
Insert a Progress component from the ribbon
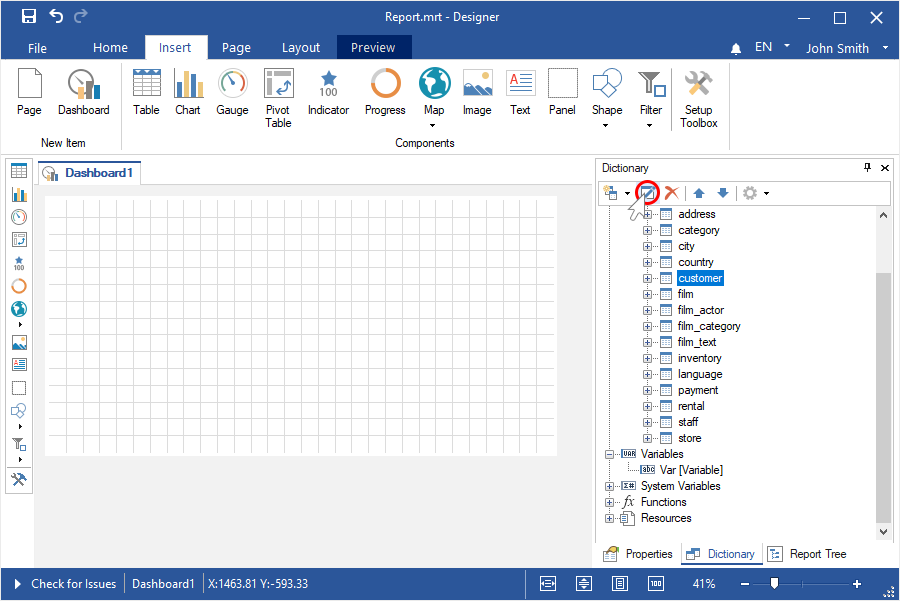[385, 92]
